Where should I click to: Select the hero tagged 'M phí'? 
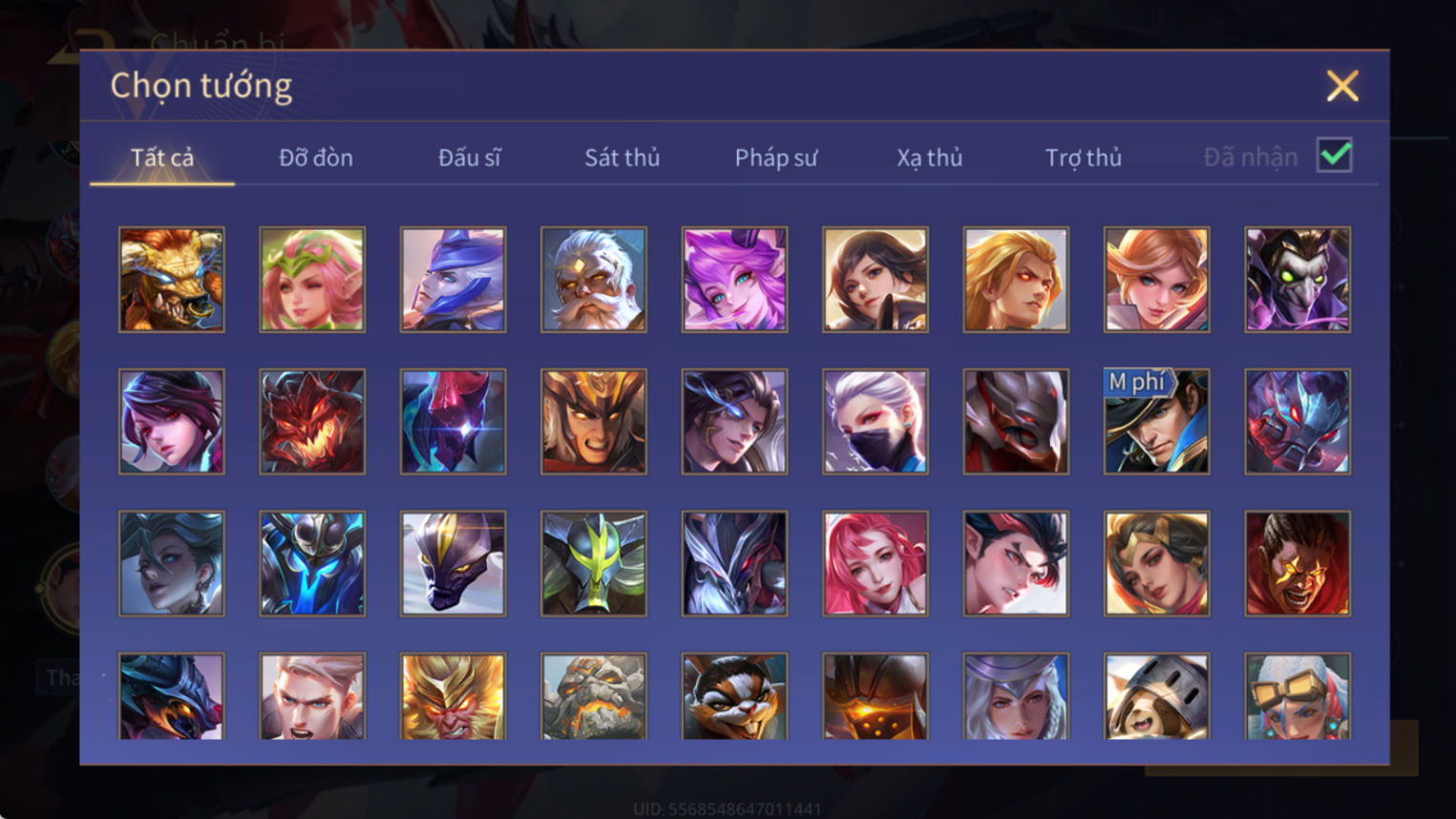pos(1156,422)
